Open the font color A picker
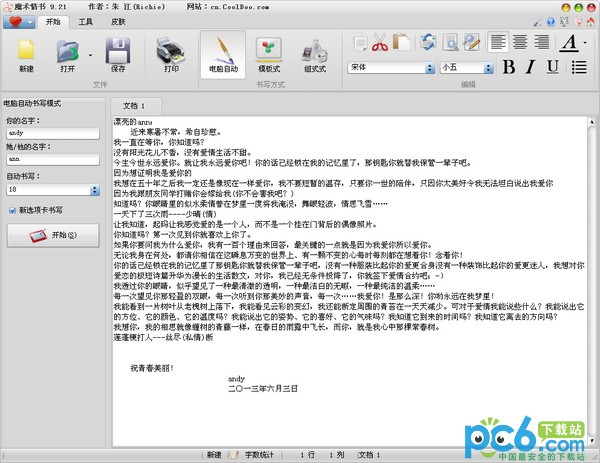Screen dimensions: 600x463 571,42
